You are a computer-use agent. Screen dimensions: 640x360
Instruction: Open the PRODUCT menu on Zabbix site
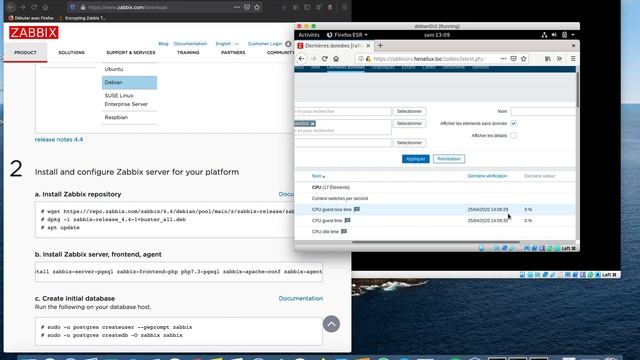25,53
